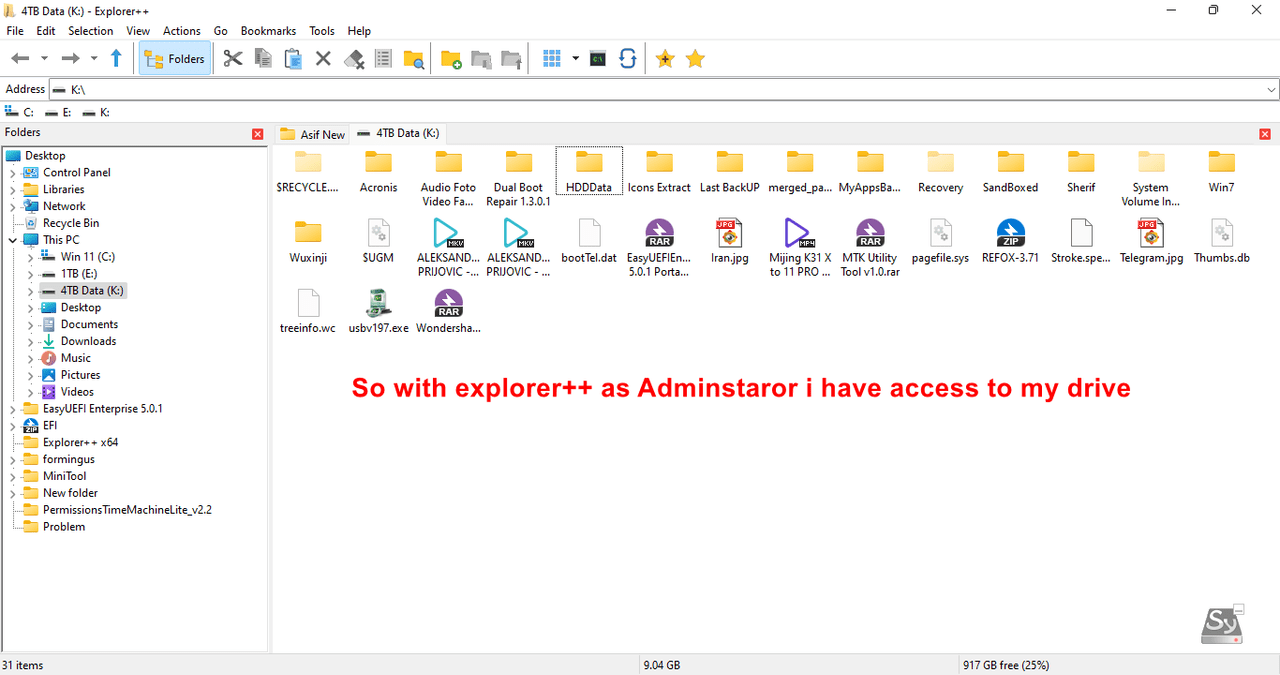Close the current tab with red X
The height and width of the screenshot is (675, 1280).
click(1265, 134)
